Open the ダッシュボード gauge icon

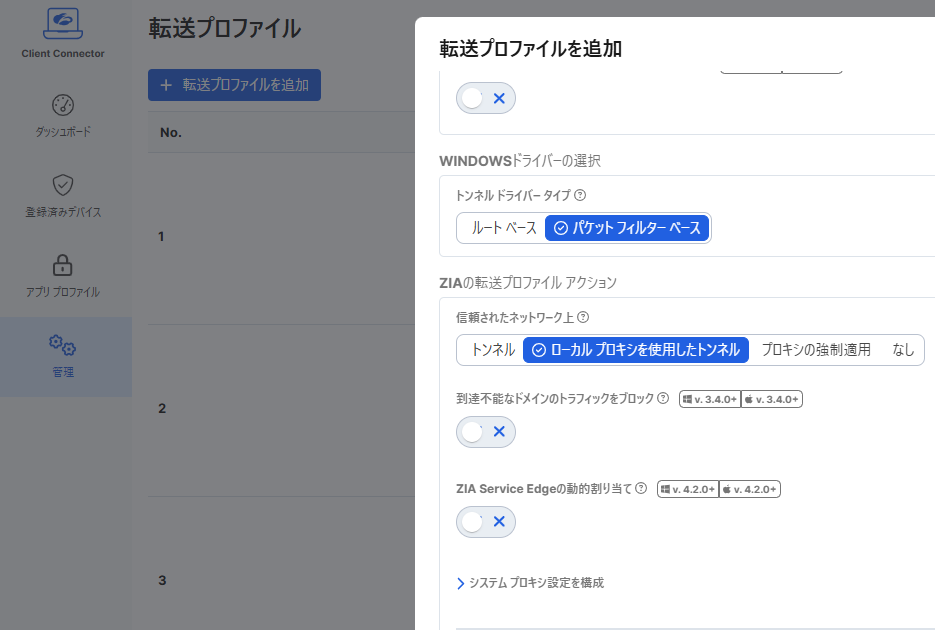coord(63,105)
